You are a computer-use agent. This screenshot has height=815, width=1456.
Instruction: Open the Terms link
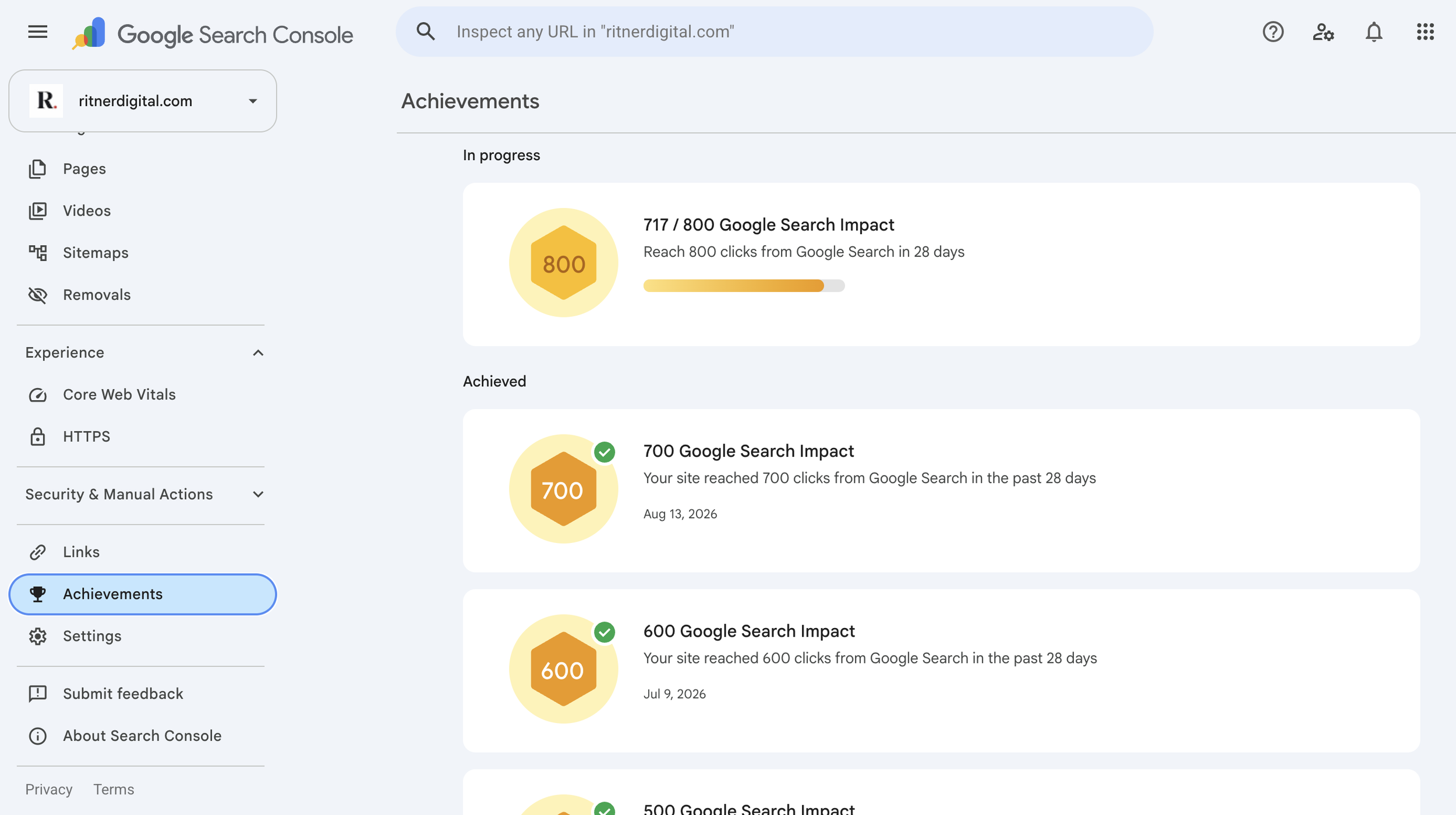coord(114,789)
